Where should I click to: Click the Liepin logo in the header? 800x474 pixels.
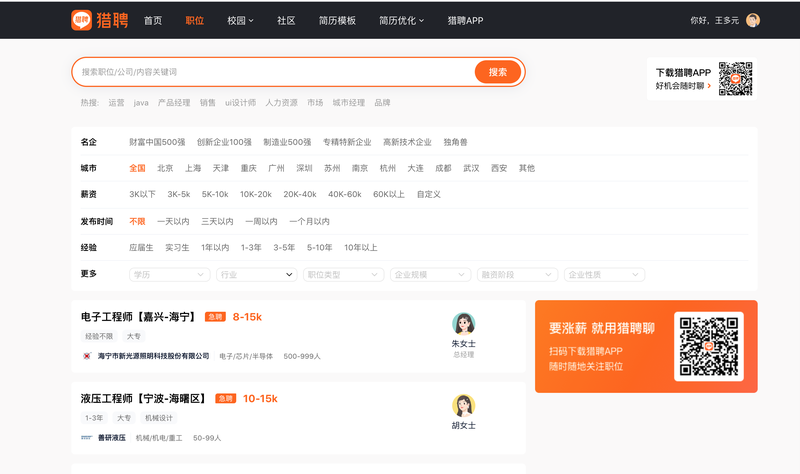100,20
